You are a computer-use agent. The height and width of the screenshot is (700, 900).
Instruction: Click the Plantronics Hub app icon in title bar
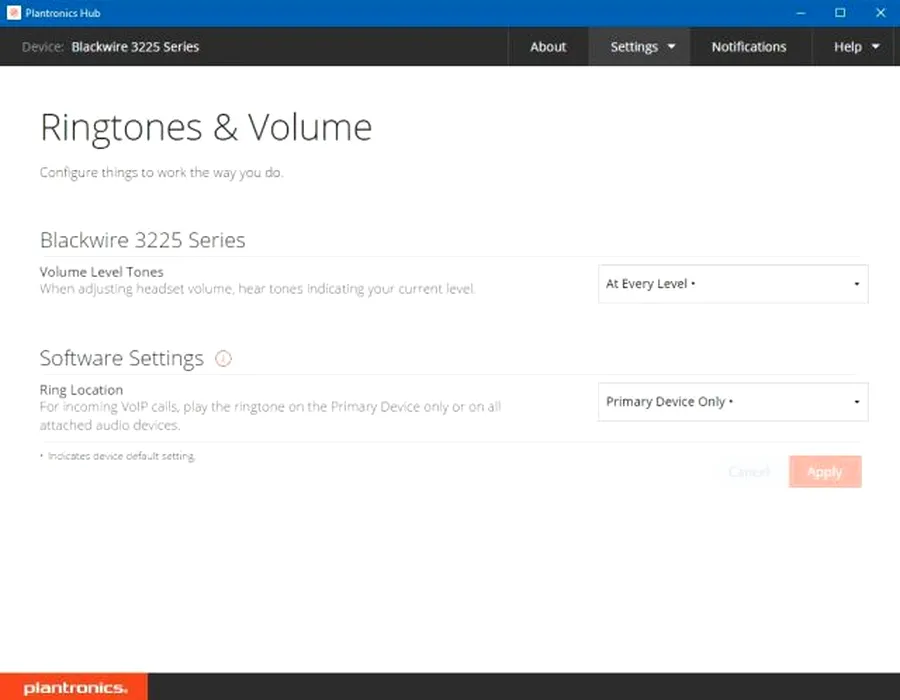point(14,13)
